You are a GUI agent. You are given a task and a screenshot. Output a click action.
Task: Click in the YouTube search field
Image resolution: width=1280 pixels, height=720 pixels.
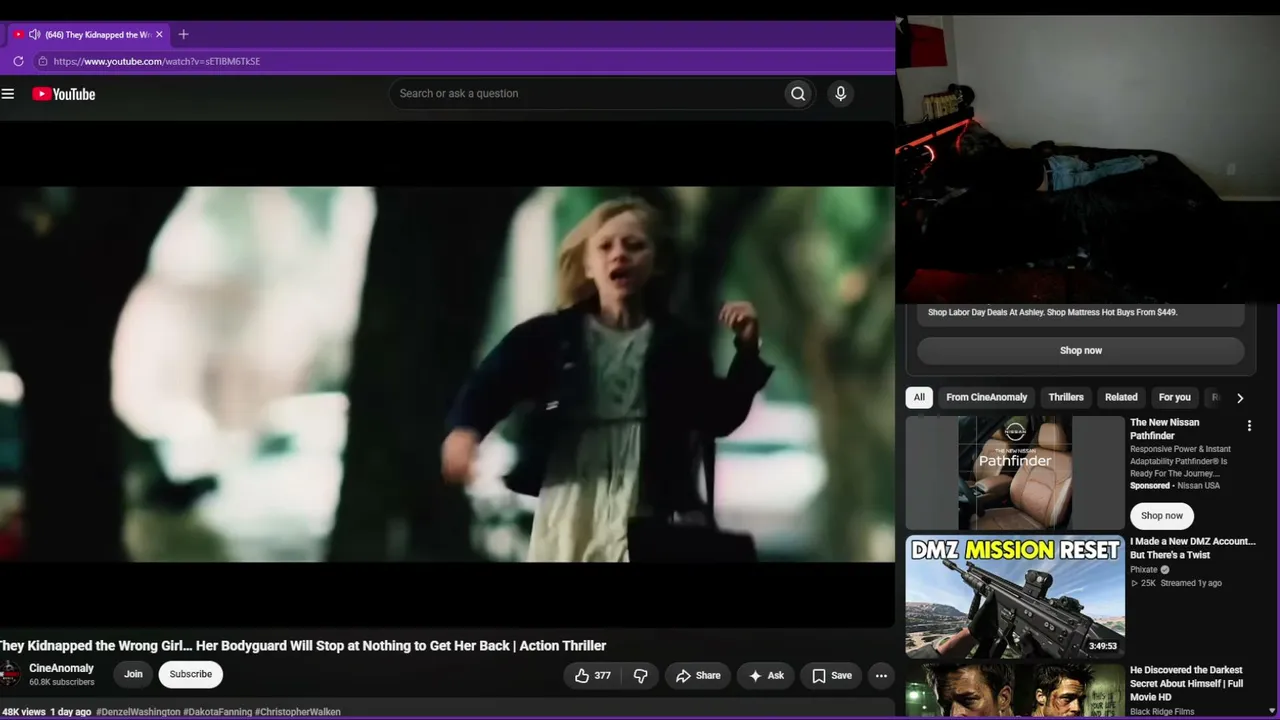(587, 94)
